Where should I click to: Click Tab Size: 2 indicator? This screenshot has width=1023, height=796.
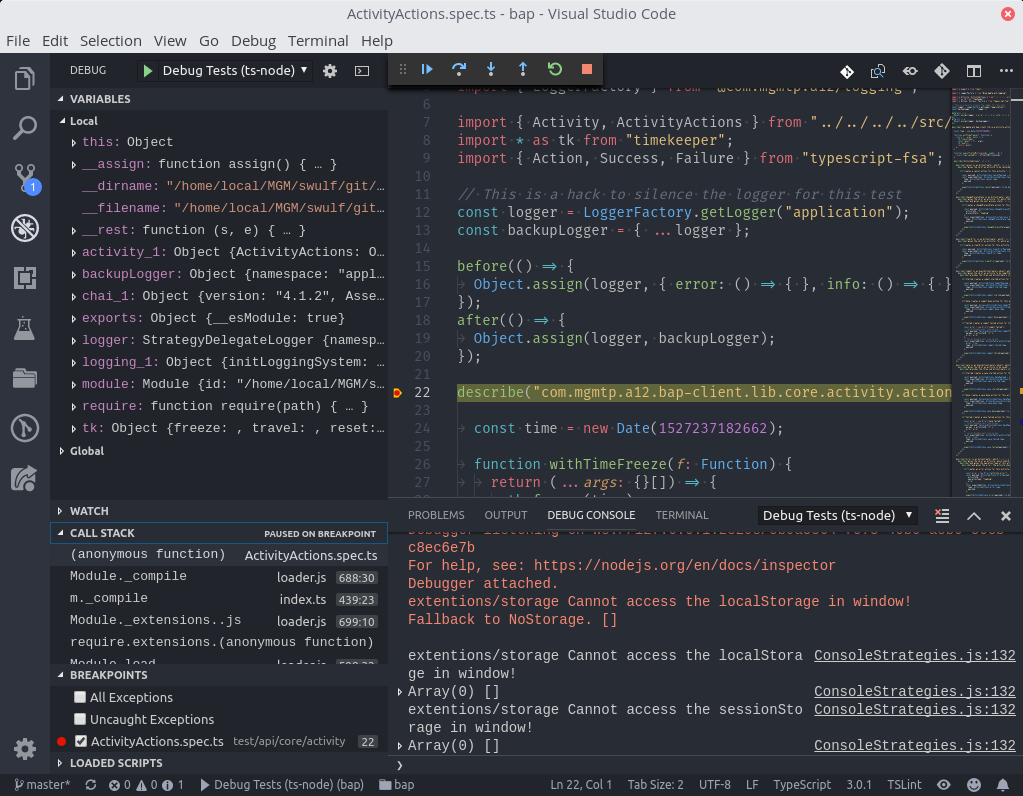coord(656,784)
